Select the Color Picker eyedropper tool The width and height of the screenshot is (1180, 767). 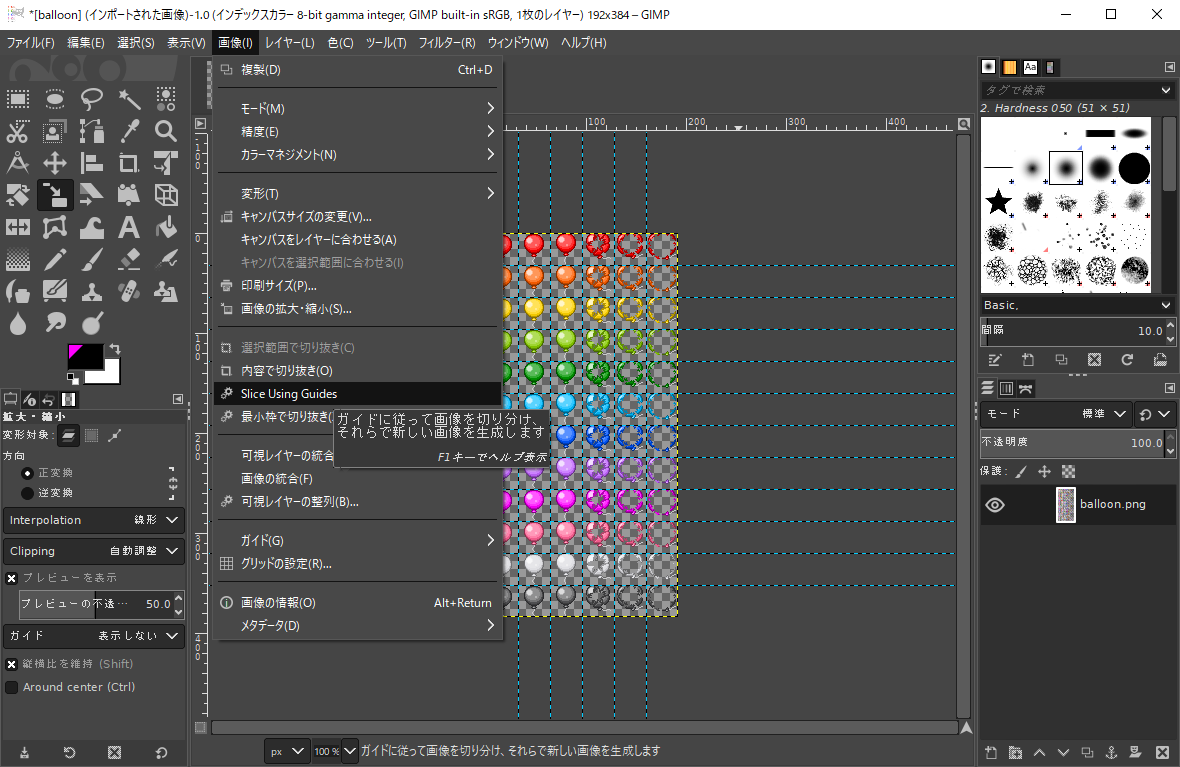click(x=128, y=131)
